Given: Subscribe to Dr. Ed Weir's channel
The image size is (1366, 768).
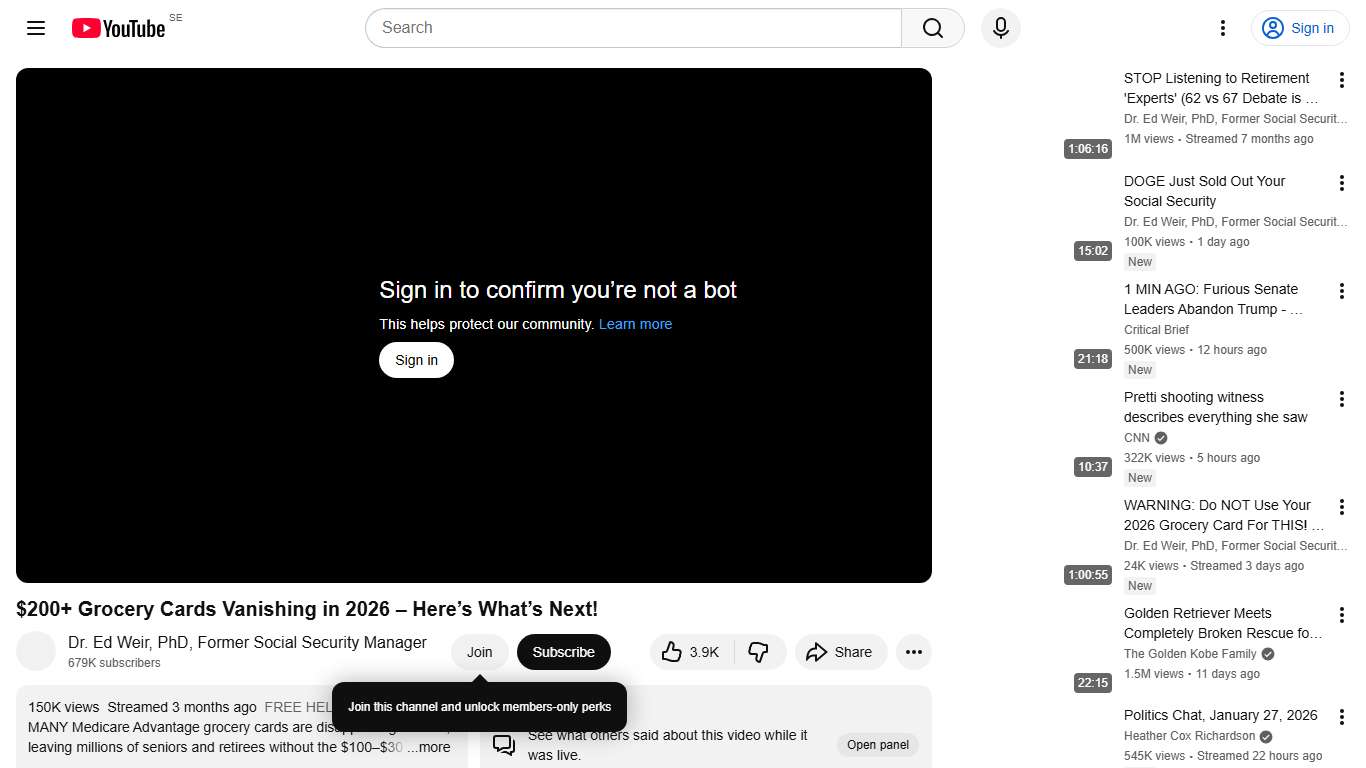Looking at the screenshot, I should pos(563,652).
